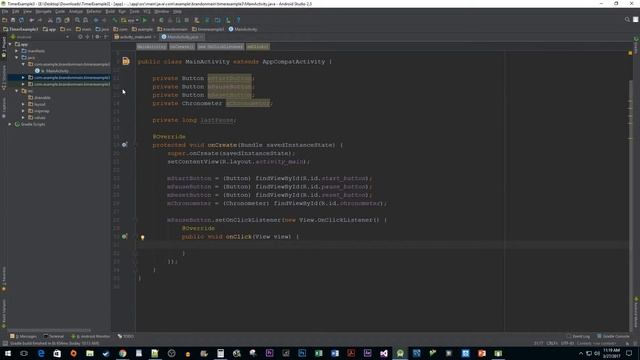640x360 pixels.
Task: Select MainActivity in the project tree
Action: point(57,71)
